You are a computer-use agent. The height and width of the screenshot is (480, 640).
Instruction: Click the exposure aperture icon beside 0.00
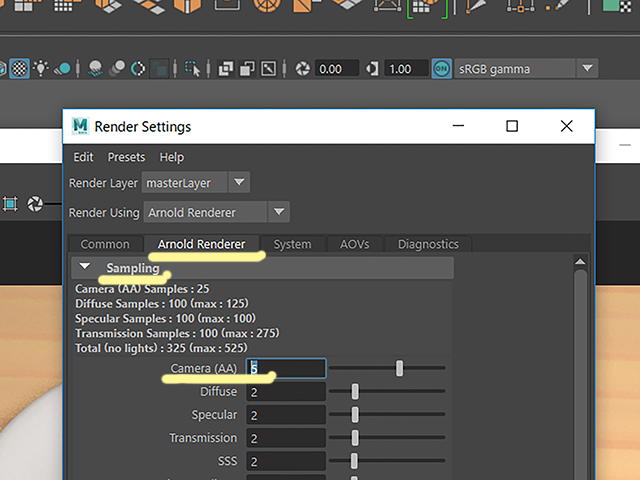pyautogui.click(x=302, y=69)
